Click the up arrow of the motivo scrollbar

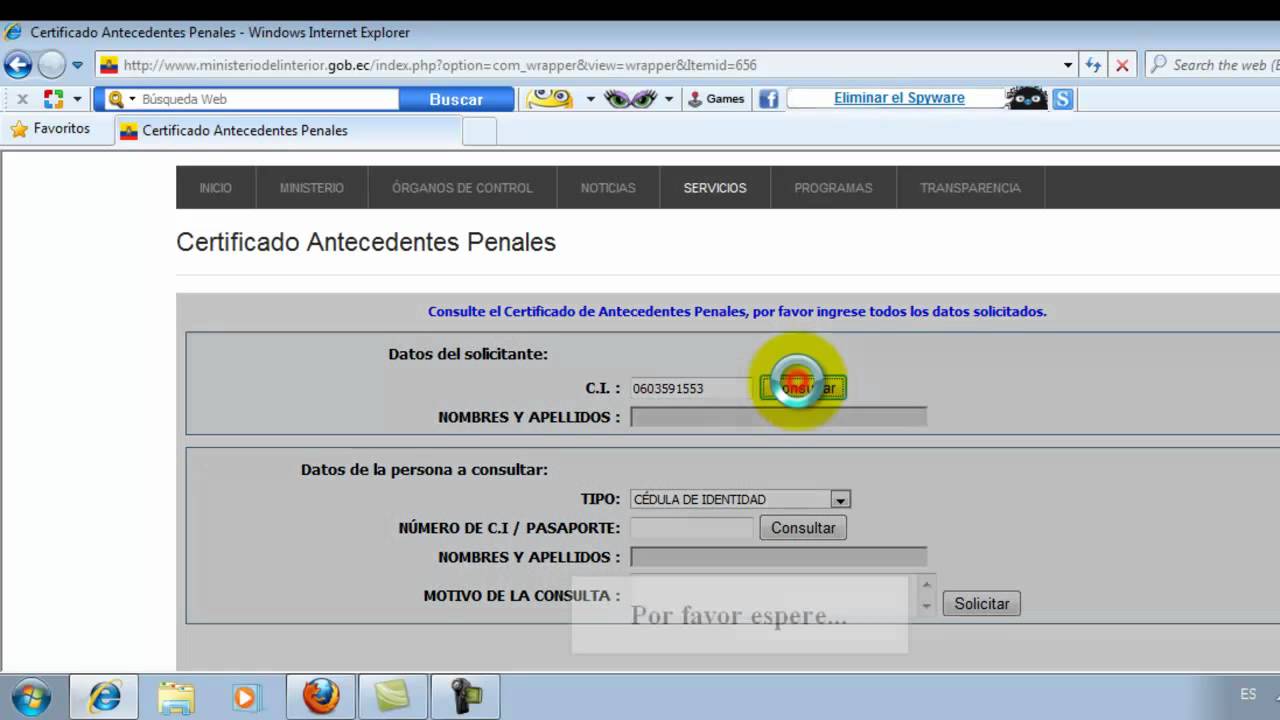click(927, 585)
